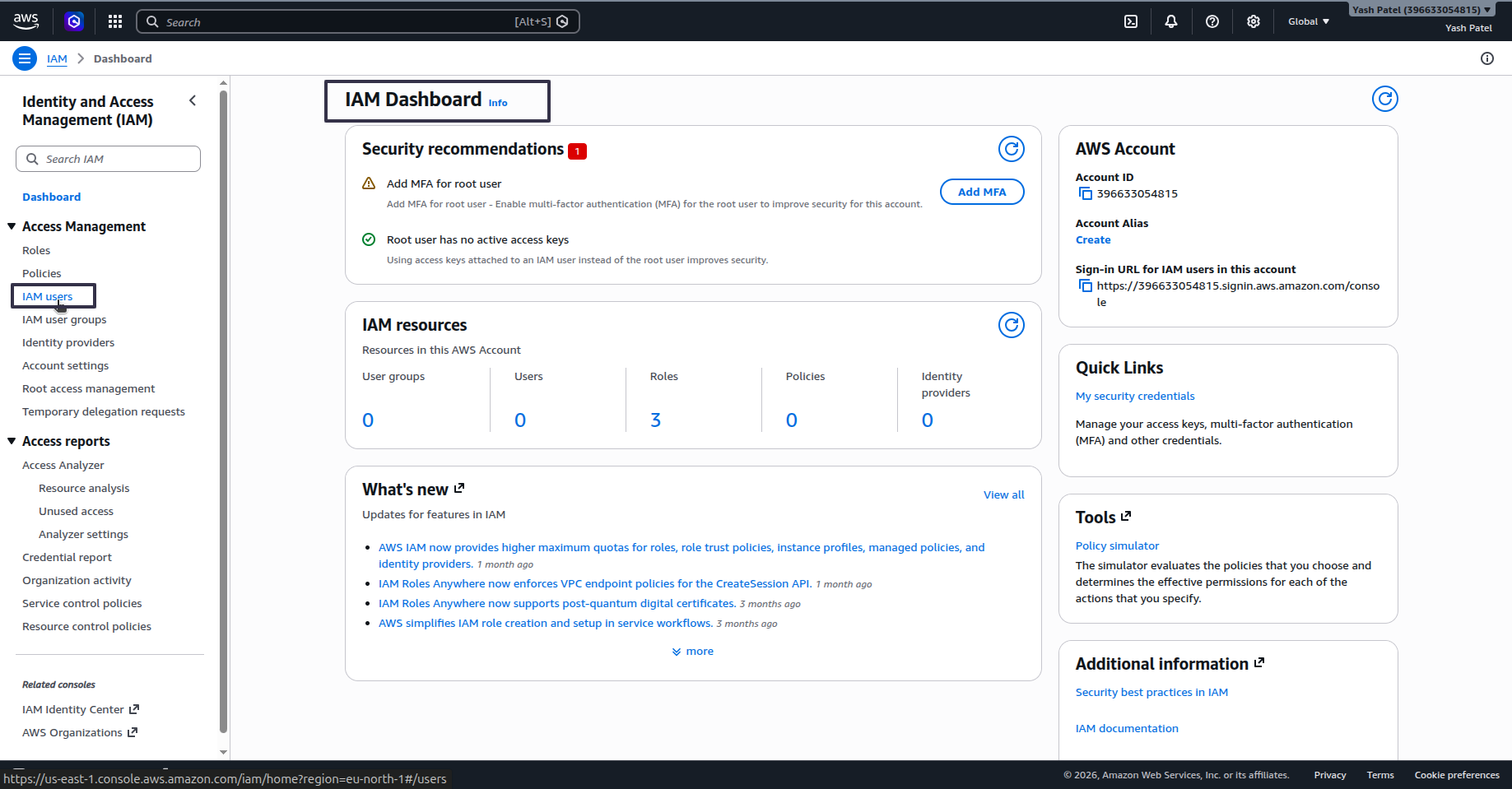1512x789 pixels.
Task: Open the AWS services grid menu
Action: coord(115,21)
